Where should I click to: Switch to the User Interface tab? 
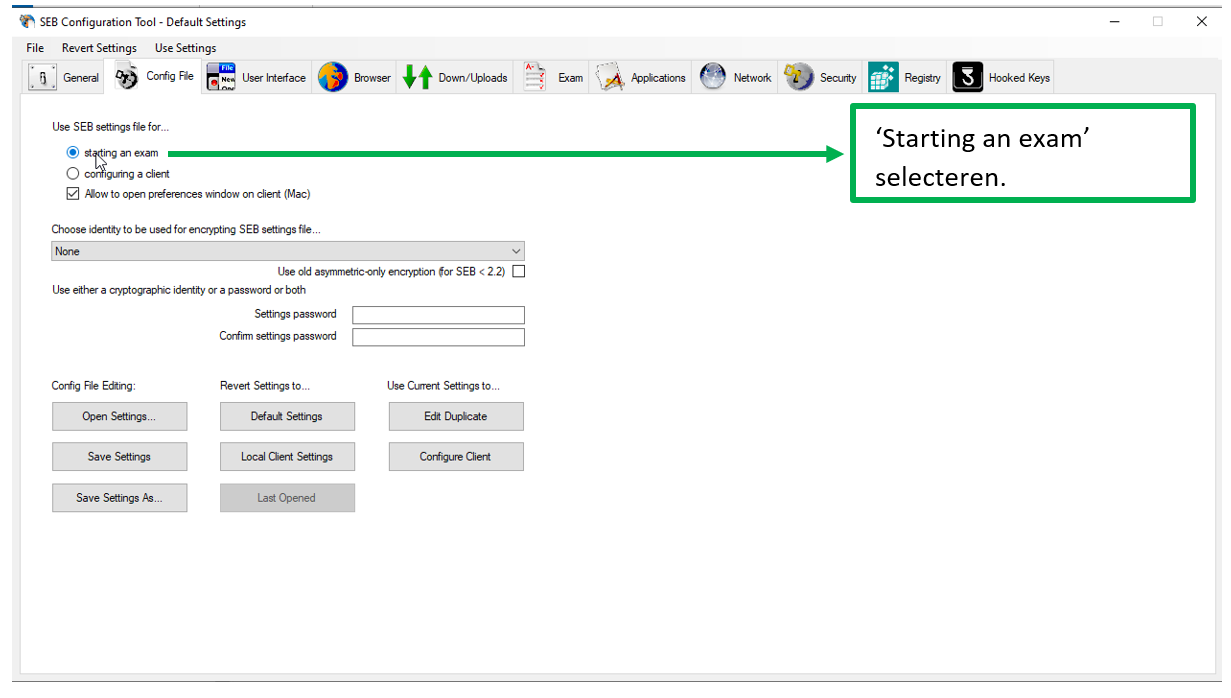point(256,77)
